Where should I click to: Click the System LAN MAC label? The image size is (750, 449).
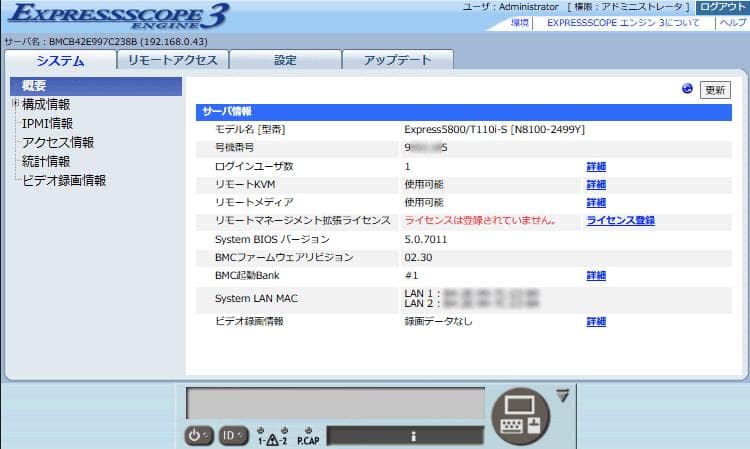coord(256,298)
